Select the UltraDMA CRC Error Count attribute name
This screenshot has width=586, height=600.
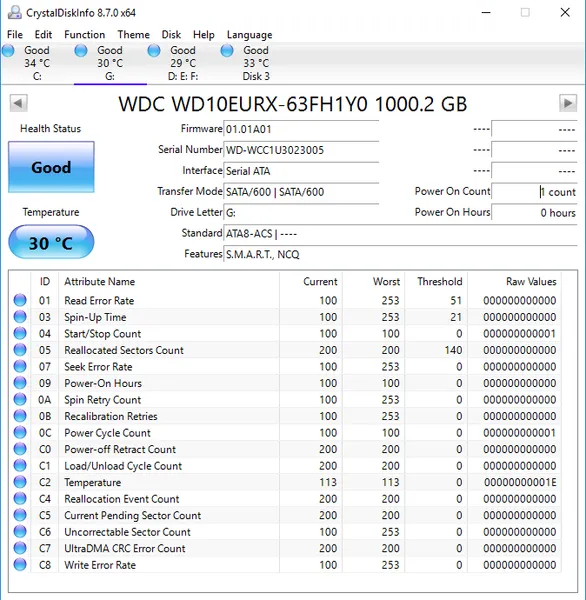[124, 548]
